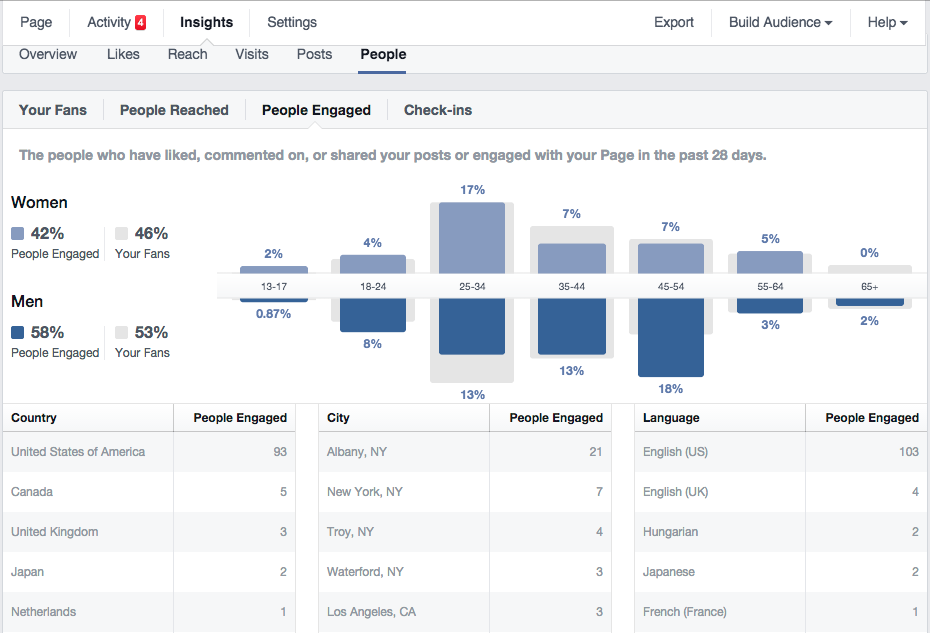Click the English (US) language entry

674,451
